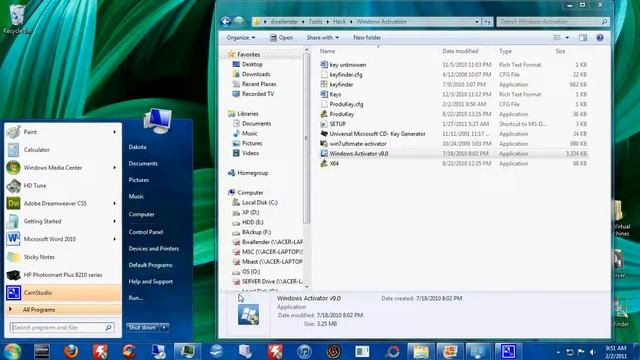Click the Windows Activator v9.0 preview thumbnail
The height and width of the screenshot is (360, 640).
pyautogui.click(x=248, y=315)
